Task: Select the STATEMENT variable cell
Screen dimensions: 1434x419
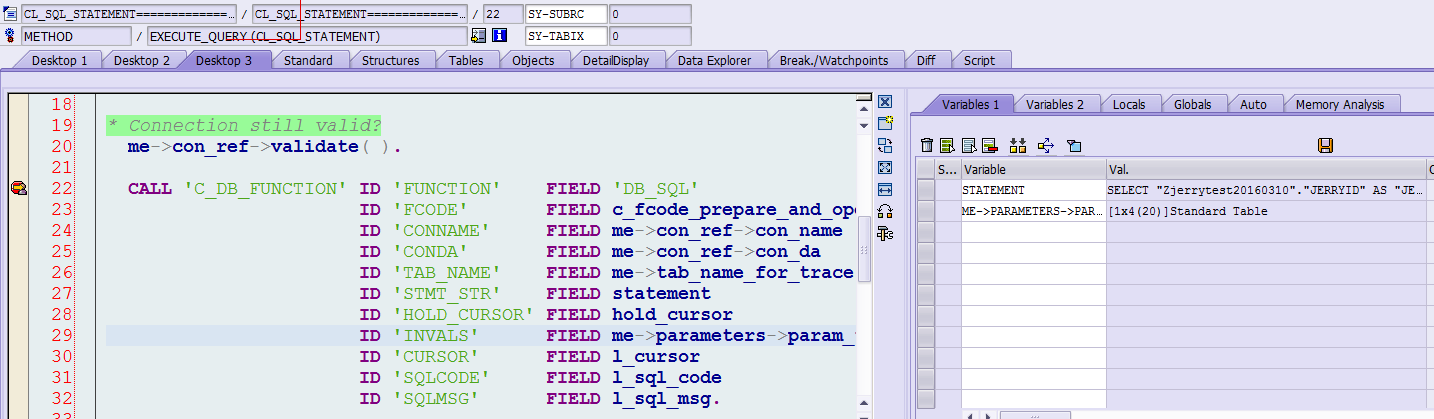Action: coord(1033,189)
